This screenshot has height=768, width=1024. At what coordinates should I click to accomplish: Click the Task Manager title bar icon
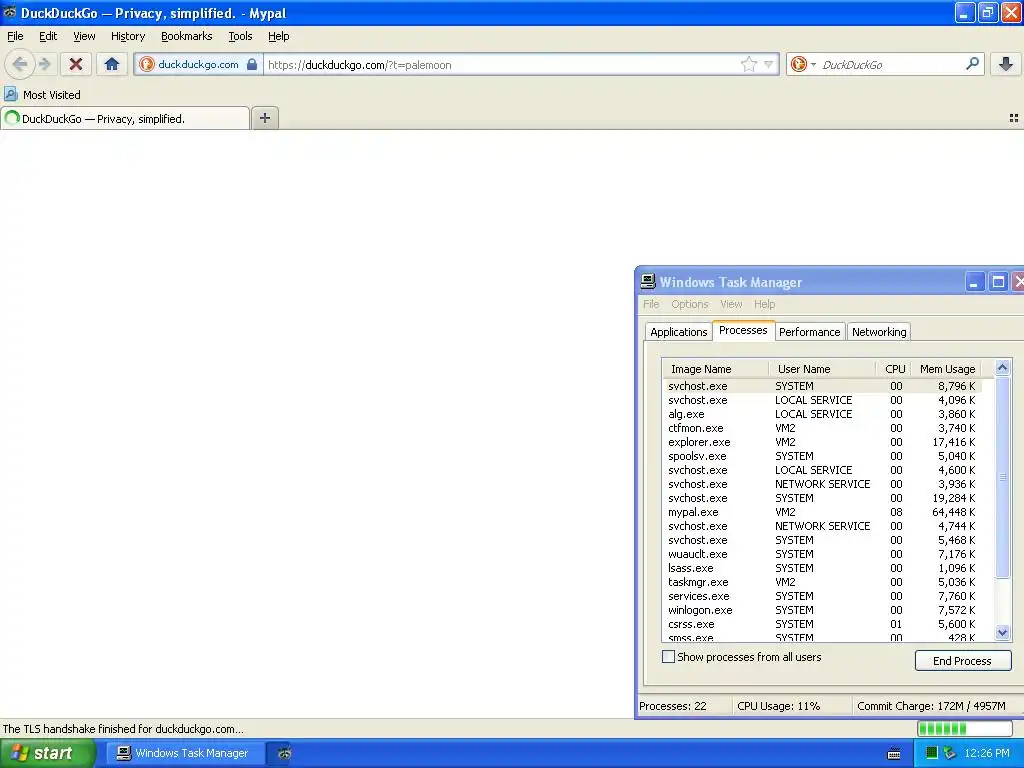(648, 281)
